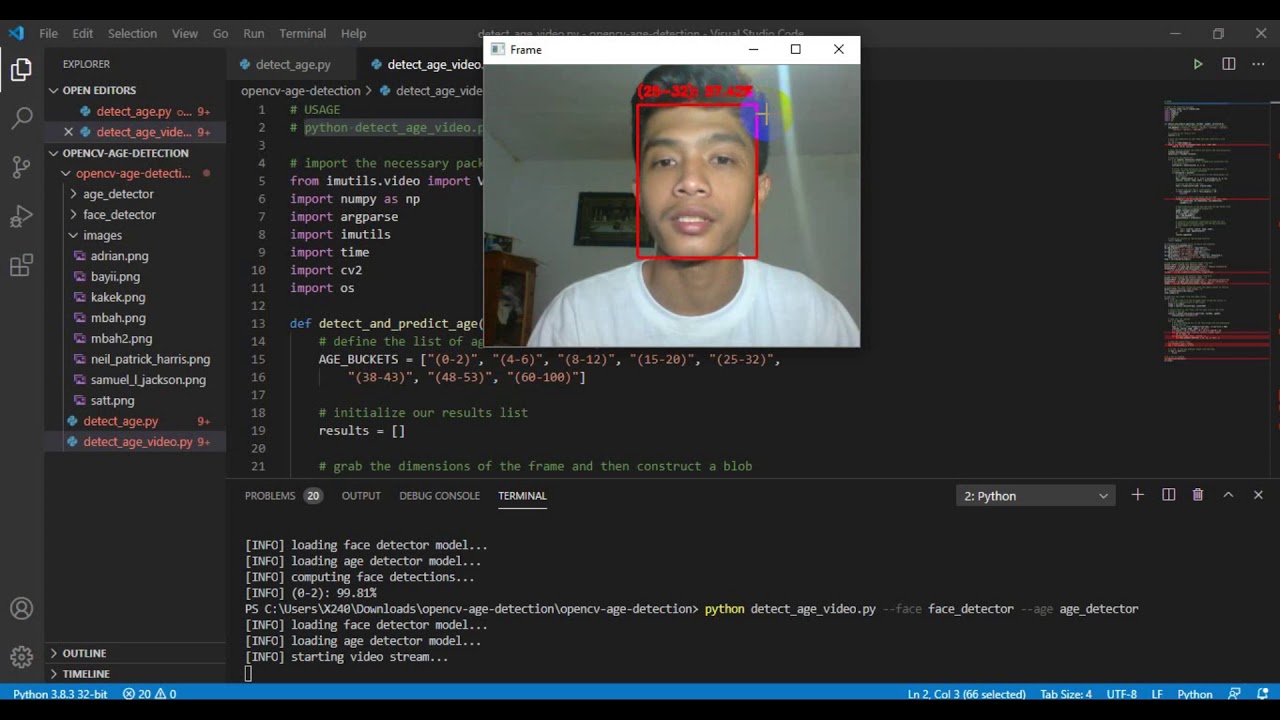
Task: Open the Extensions view
Action: click(x=21, y=265)
